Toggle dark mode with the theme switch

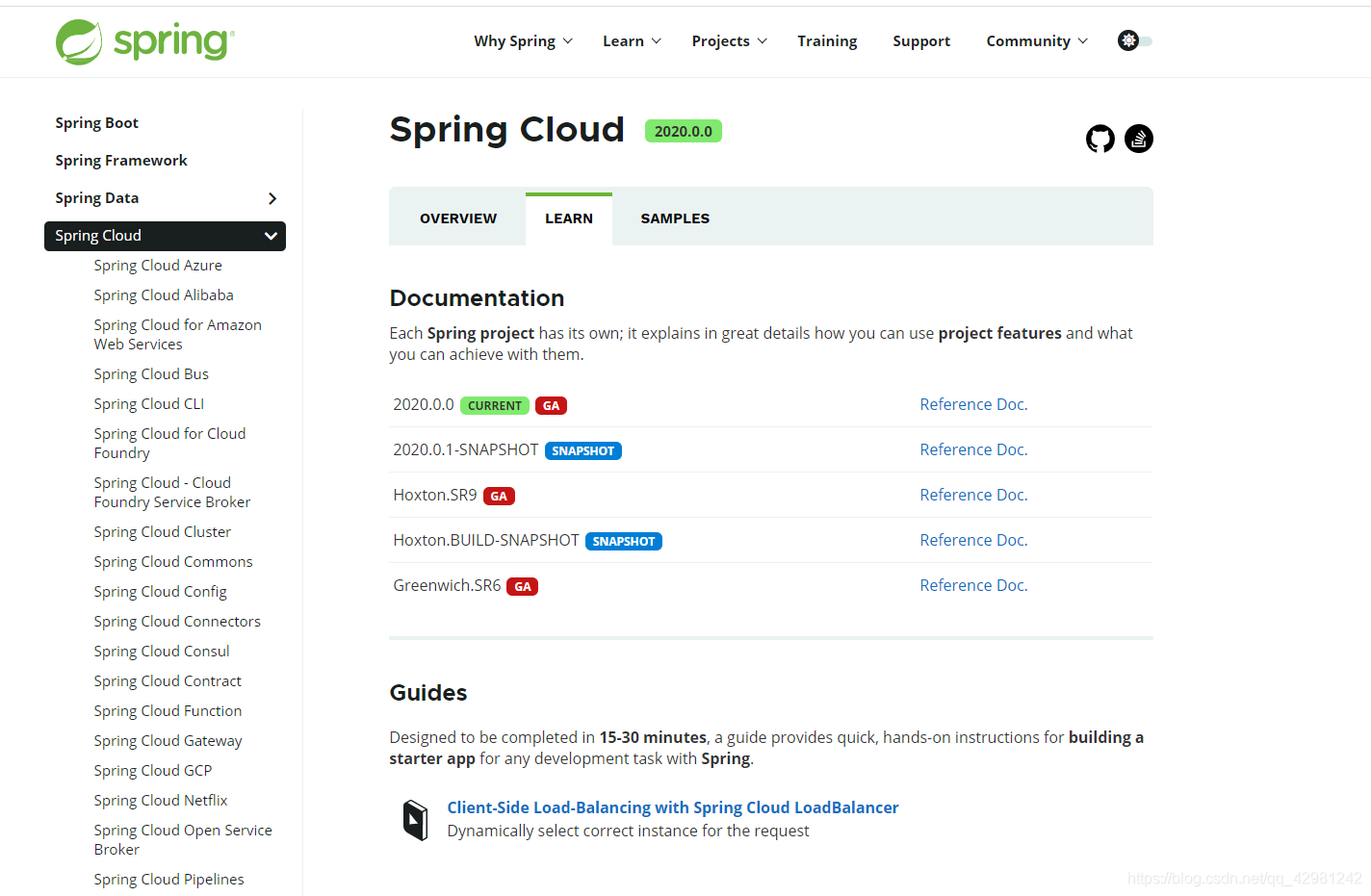[1138, 41]
